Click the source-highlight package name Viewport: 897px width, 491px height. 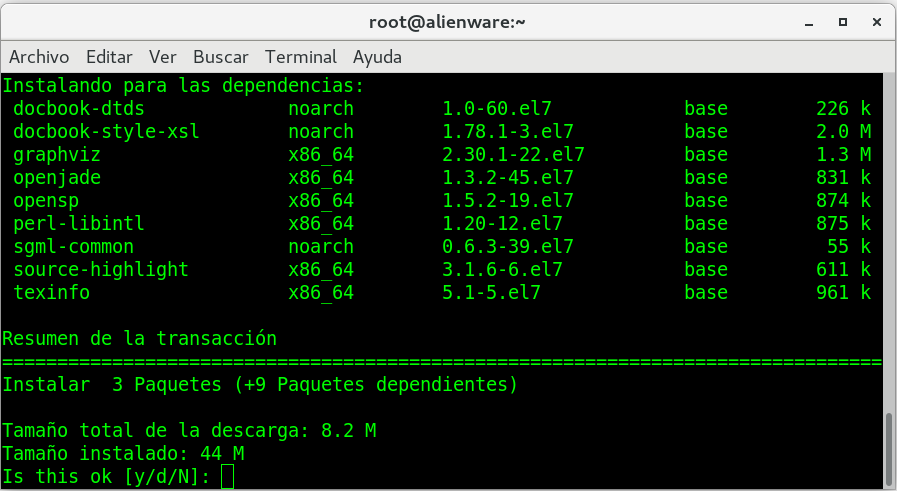[101, 269]
